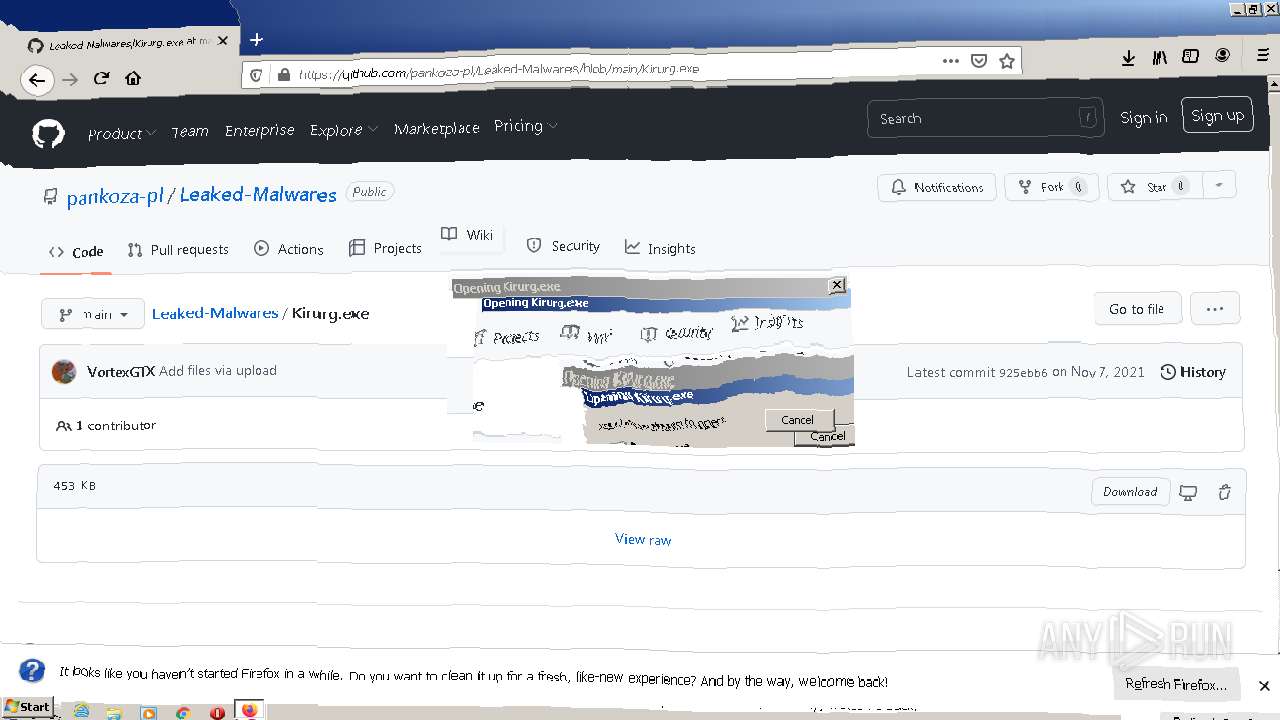This screenshot has height=720, width=1280.
Task: Switch to the Insights tab
Action: click(x=660, y=248)
